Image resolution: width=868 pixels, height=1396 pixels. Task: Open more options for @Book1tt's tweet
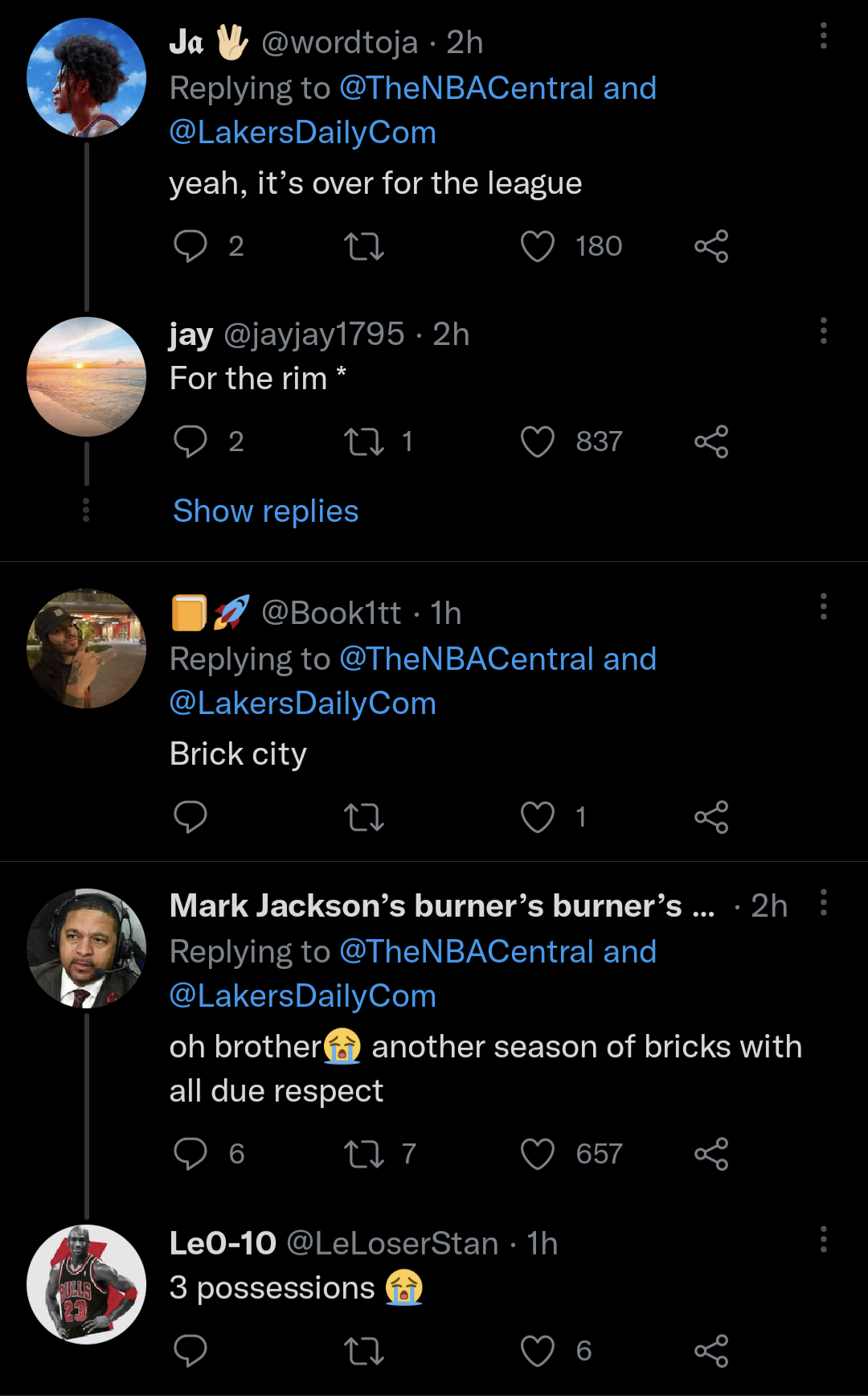pos(824,607)
